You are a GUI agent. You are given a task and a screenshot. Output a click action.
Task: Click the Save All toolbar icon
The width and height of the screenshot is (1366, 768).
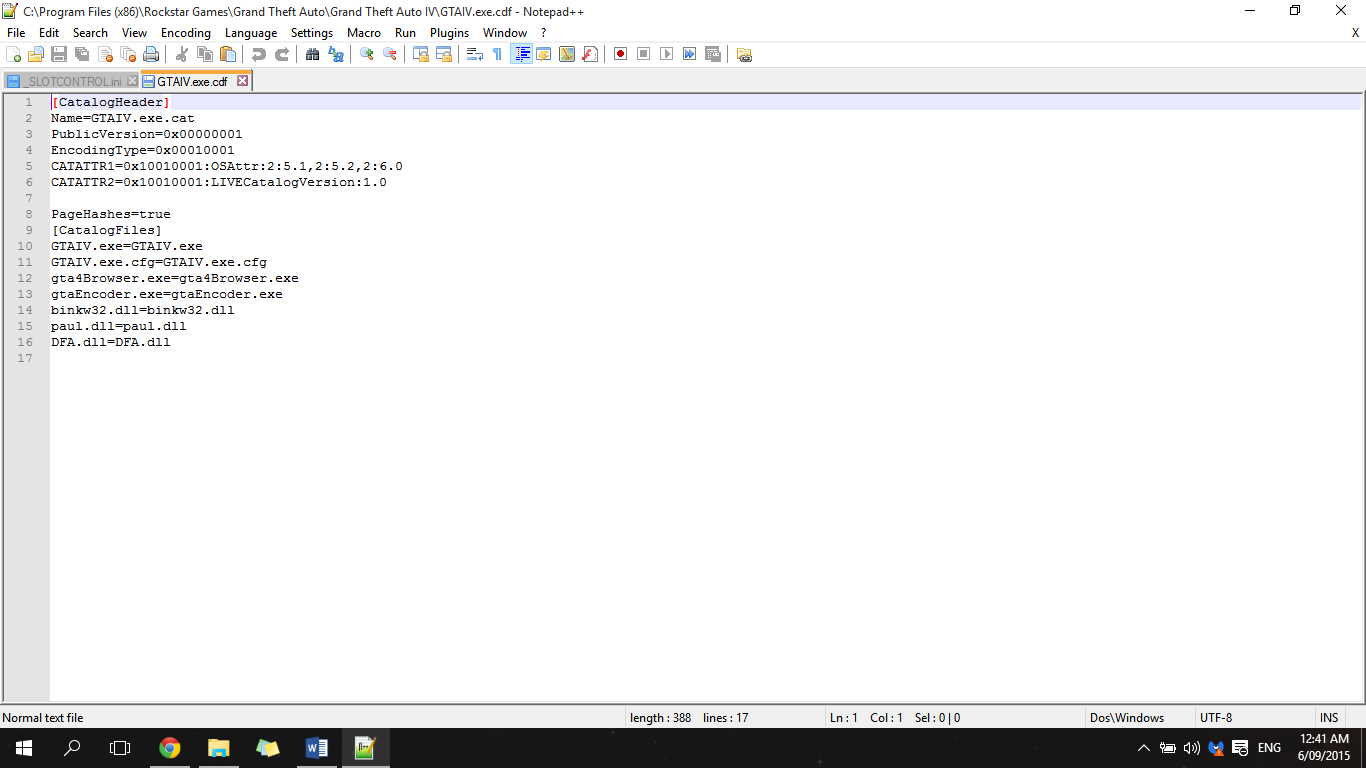[82, 54]
